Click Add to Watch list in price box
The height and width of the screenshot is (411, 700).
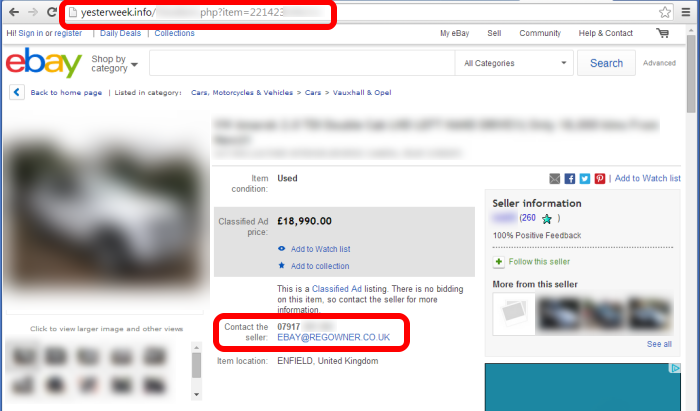click(x=321, y=249)
